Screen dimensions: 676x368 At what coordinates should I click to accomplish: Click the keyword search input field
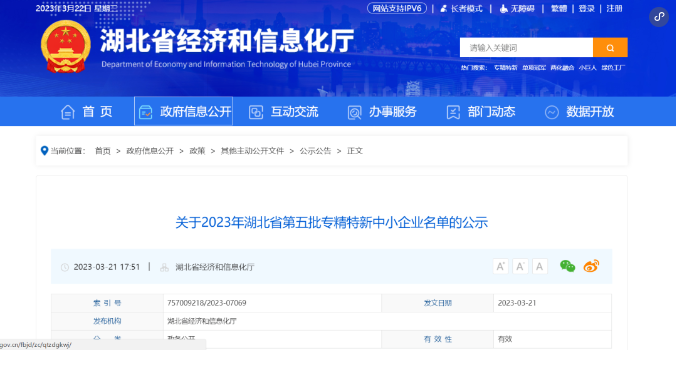click(x=526, y=47)
